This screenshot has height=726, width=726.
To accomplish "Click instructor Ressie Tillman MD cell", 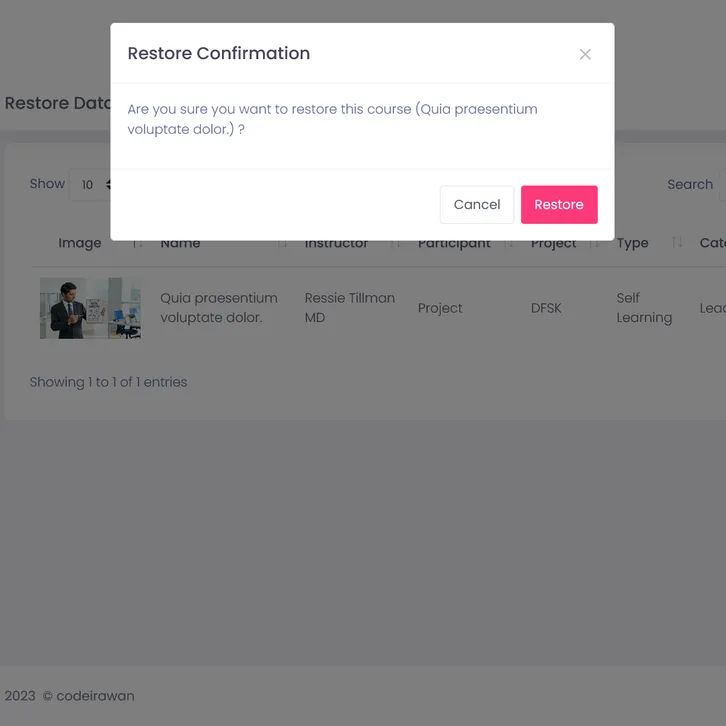I will click(349, 308).
